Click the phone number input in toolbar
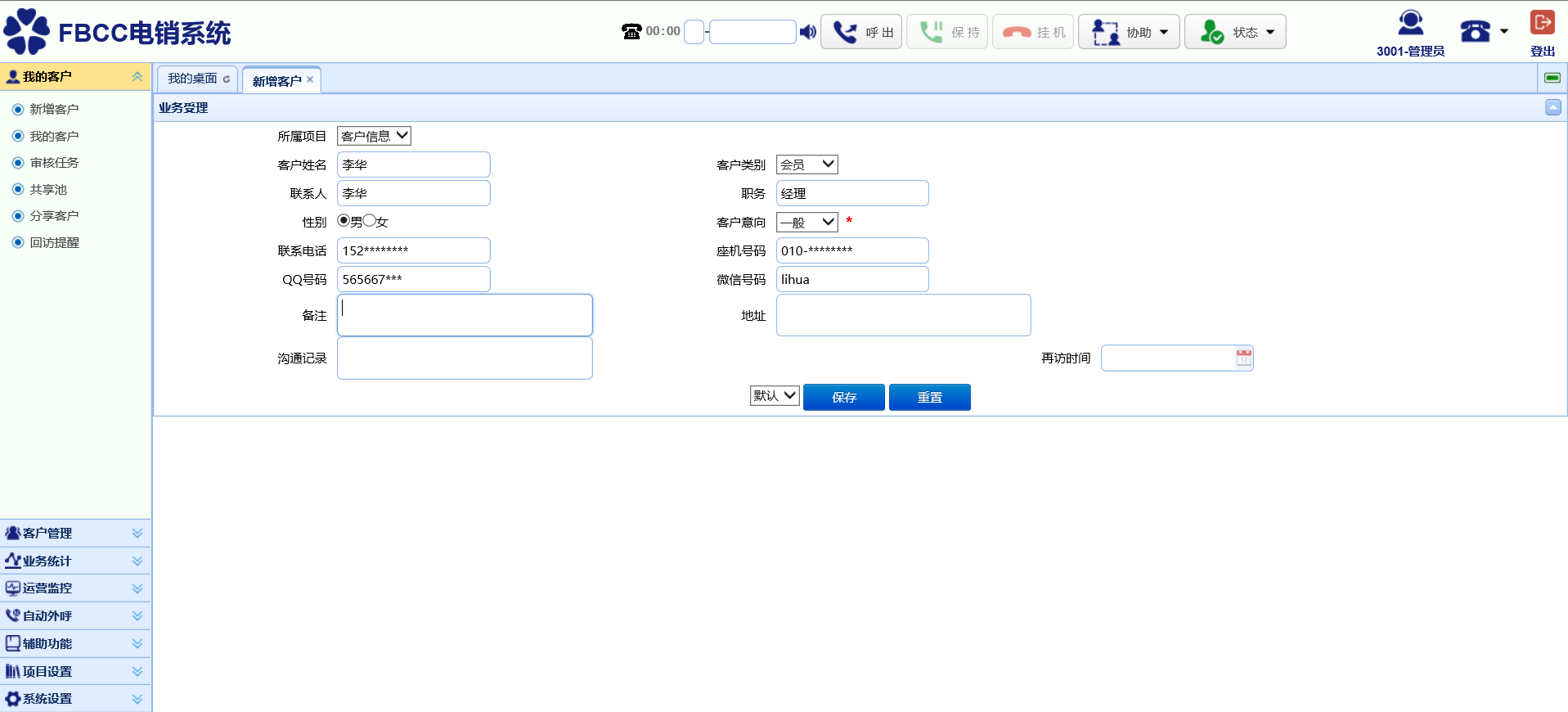This screenshot has height=712, width=1568. coord(753,32)
